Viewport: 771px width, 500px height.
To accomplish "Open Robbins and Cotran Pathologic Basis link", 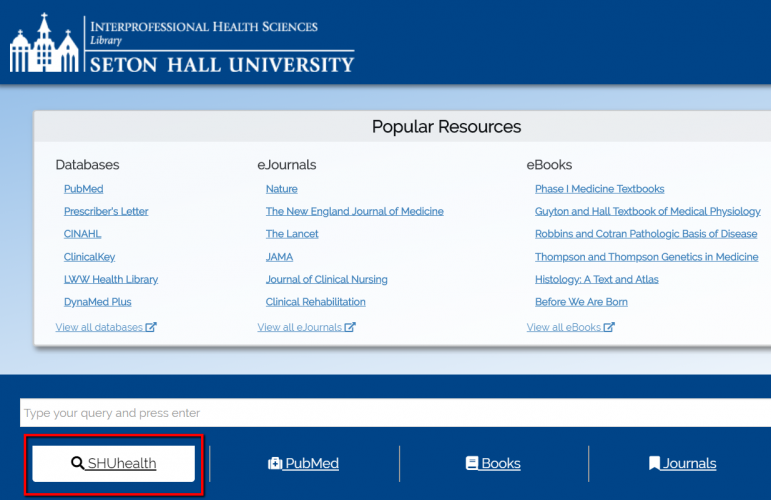I will pyautogui.click(x=646, y=234).
